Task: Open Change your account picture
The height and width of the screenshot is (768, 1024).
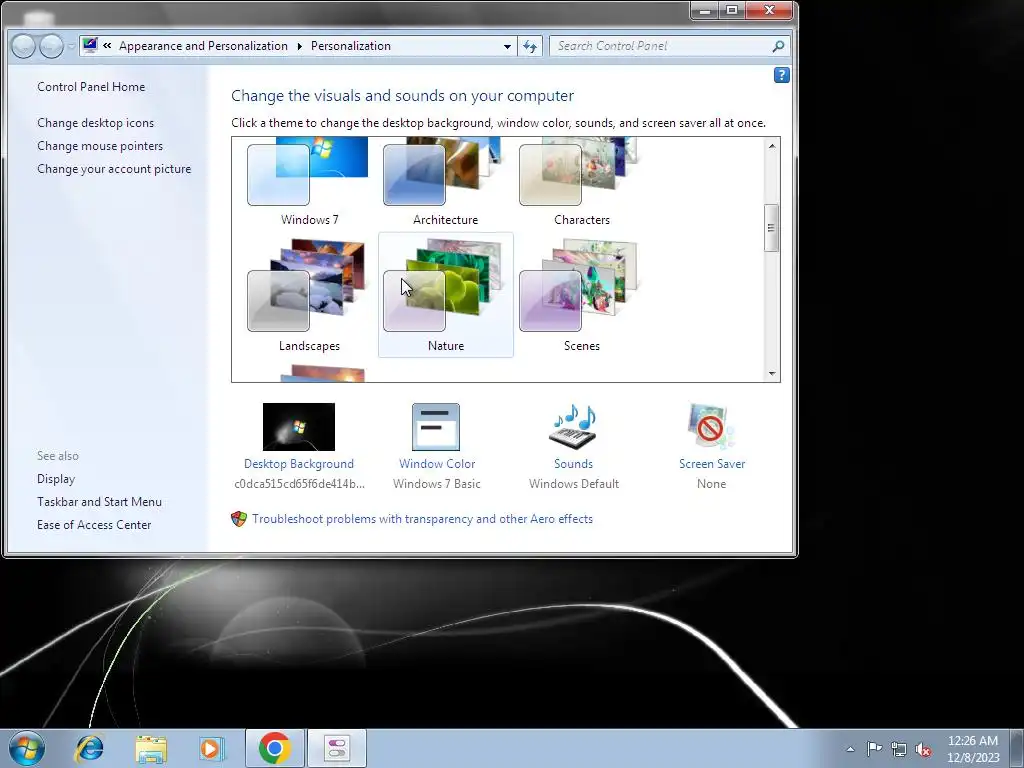Action: (x=114, y=168)
